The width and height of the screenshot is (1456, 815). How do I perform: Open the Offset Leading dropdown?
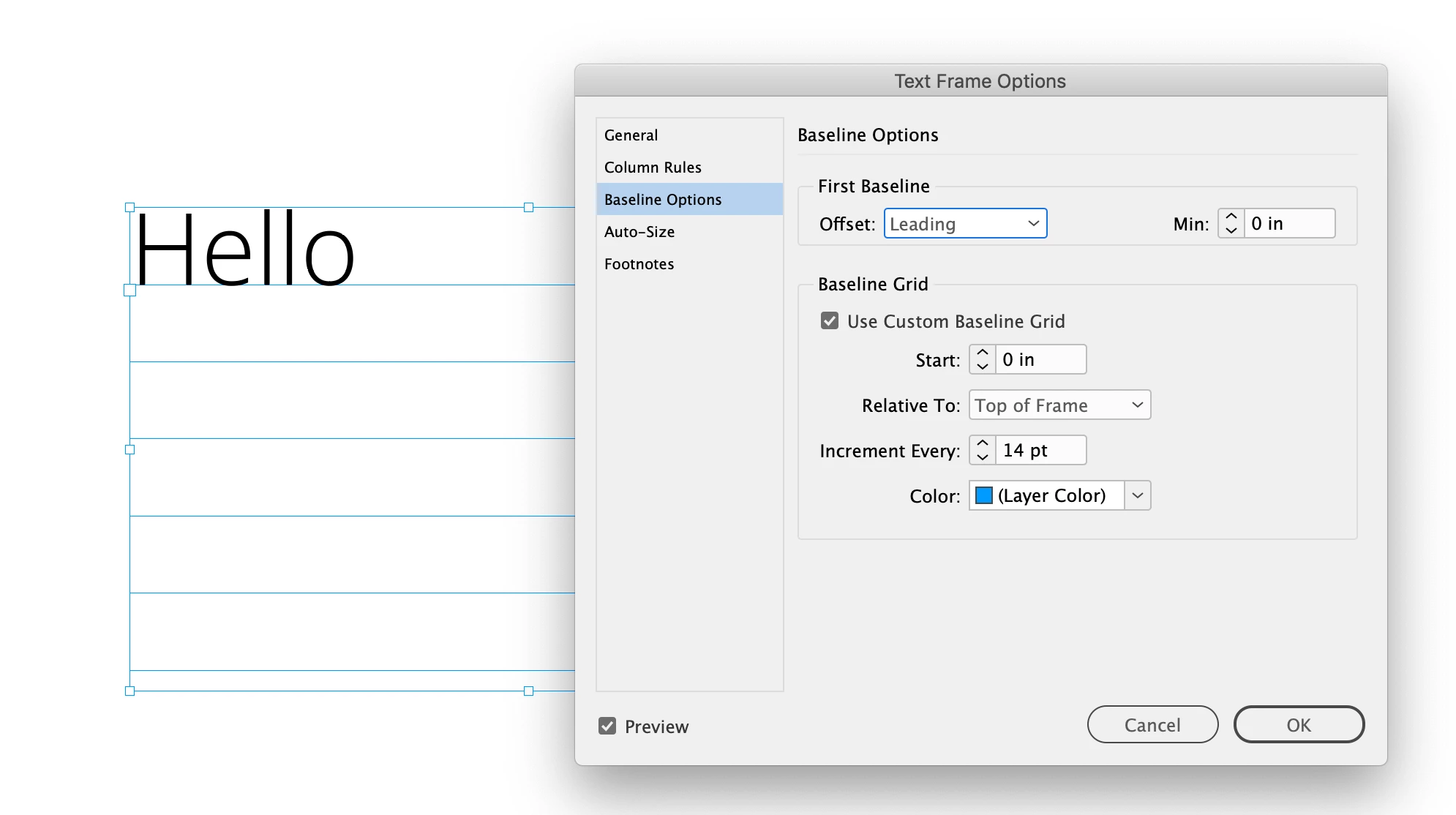pyautogui.click(x=965, y=224)
